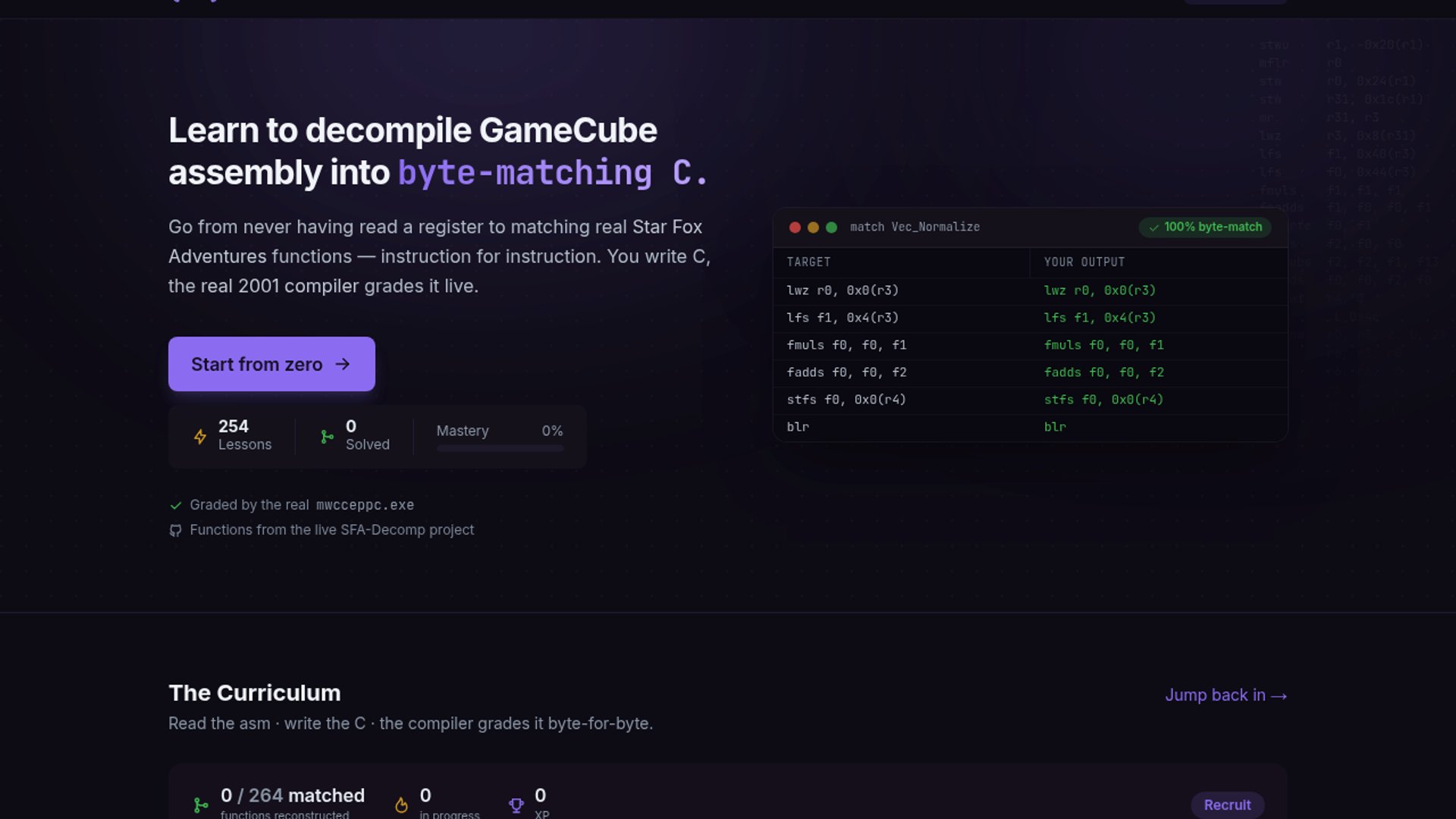Click the green branch icon beside Solved
This screenshot has width=1456, height=819.
327,437
